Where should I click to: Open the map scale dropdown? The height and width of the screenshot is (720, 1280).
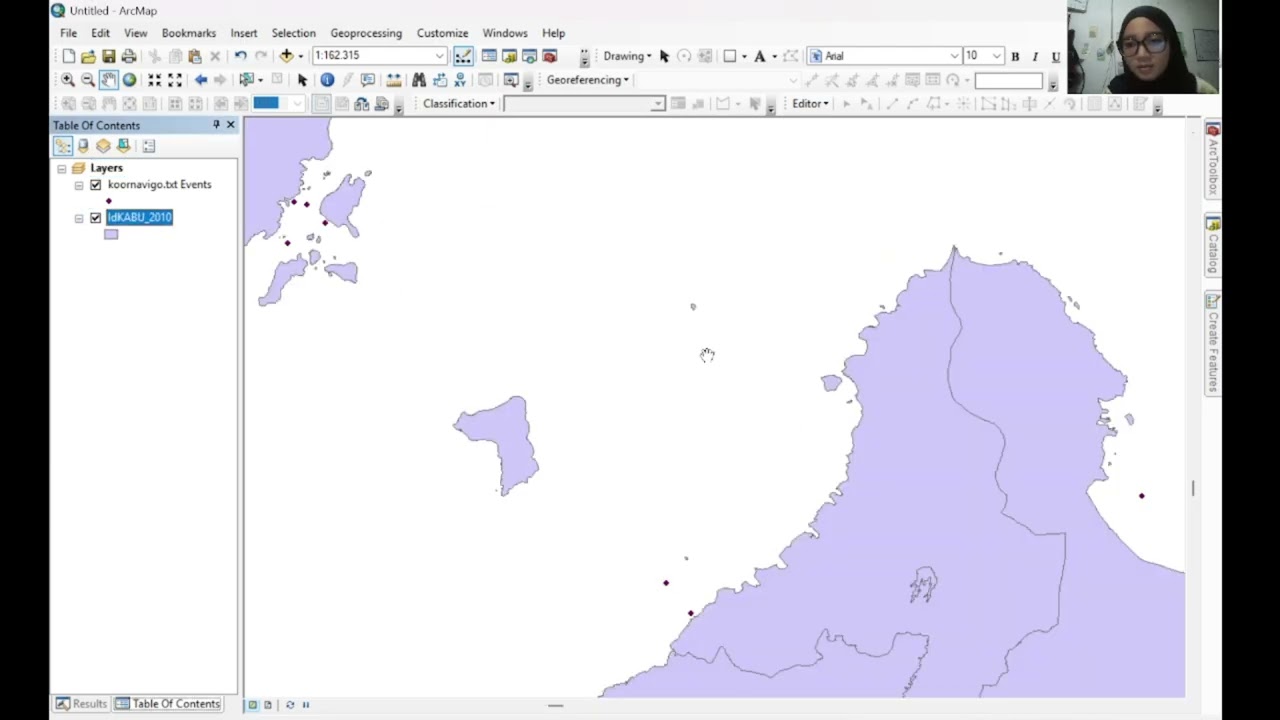coord(439,56)
